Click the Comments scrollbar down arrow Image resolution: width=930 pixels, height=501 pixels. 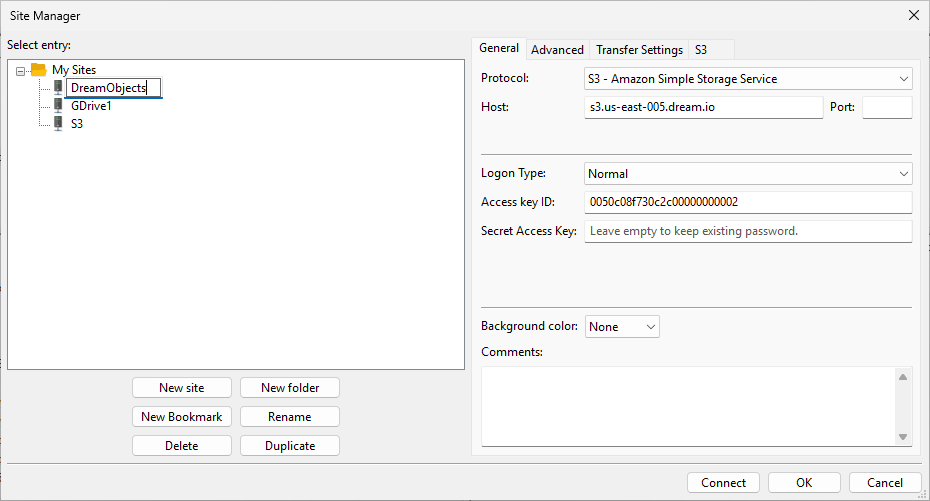tap(903, 437)
